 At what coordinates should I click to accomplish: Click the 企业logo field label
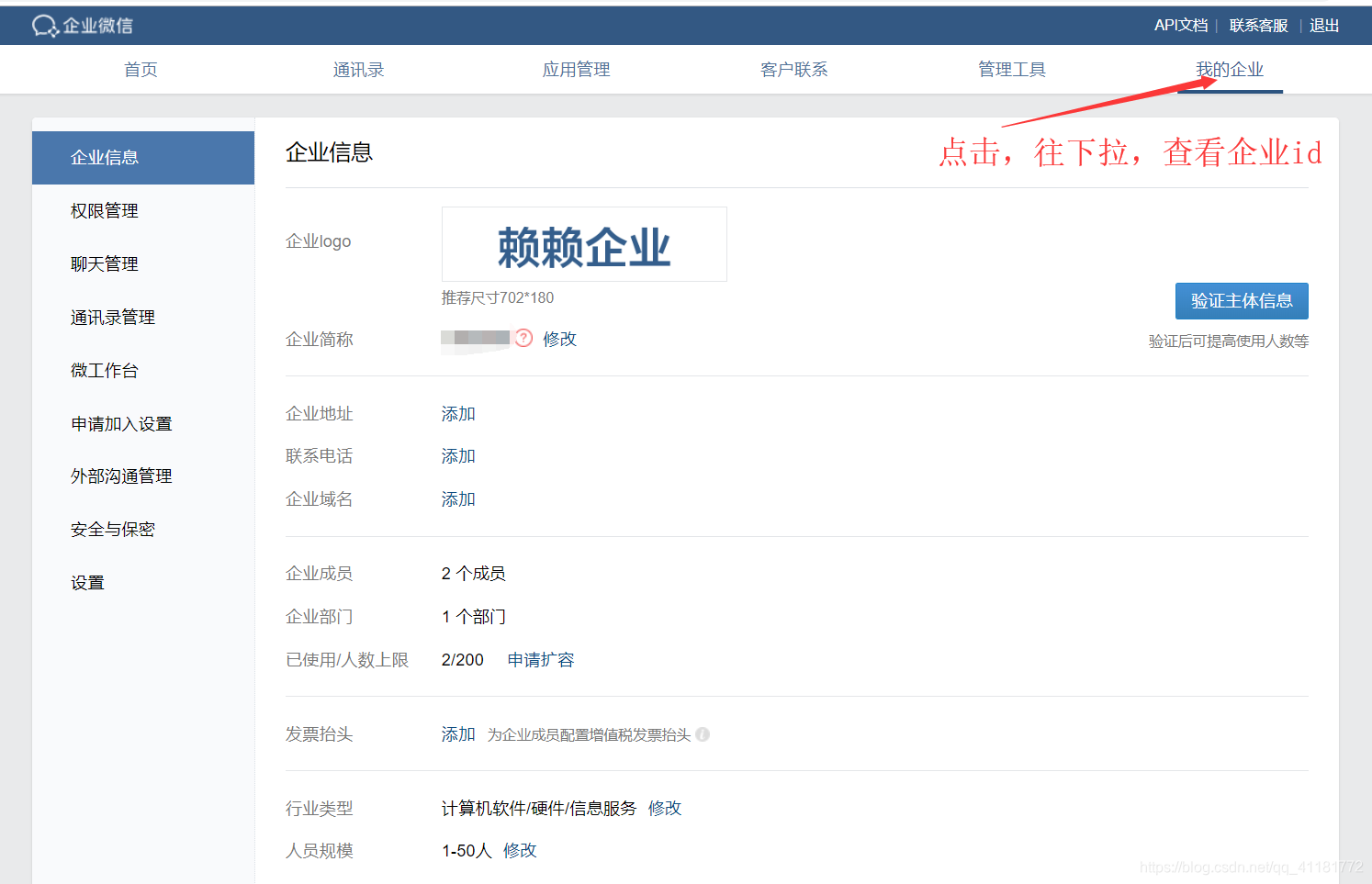pyautogui.click(x=319, y=241)
